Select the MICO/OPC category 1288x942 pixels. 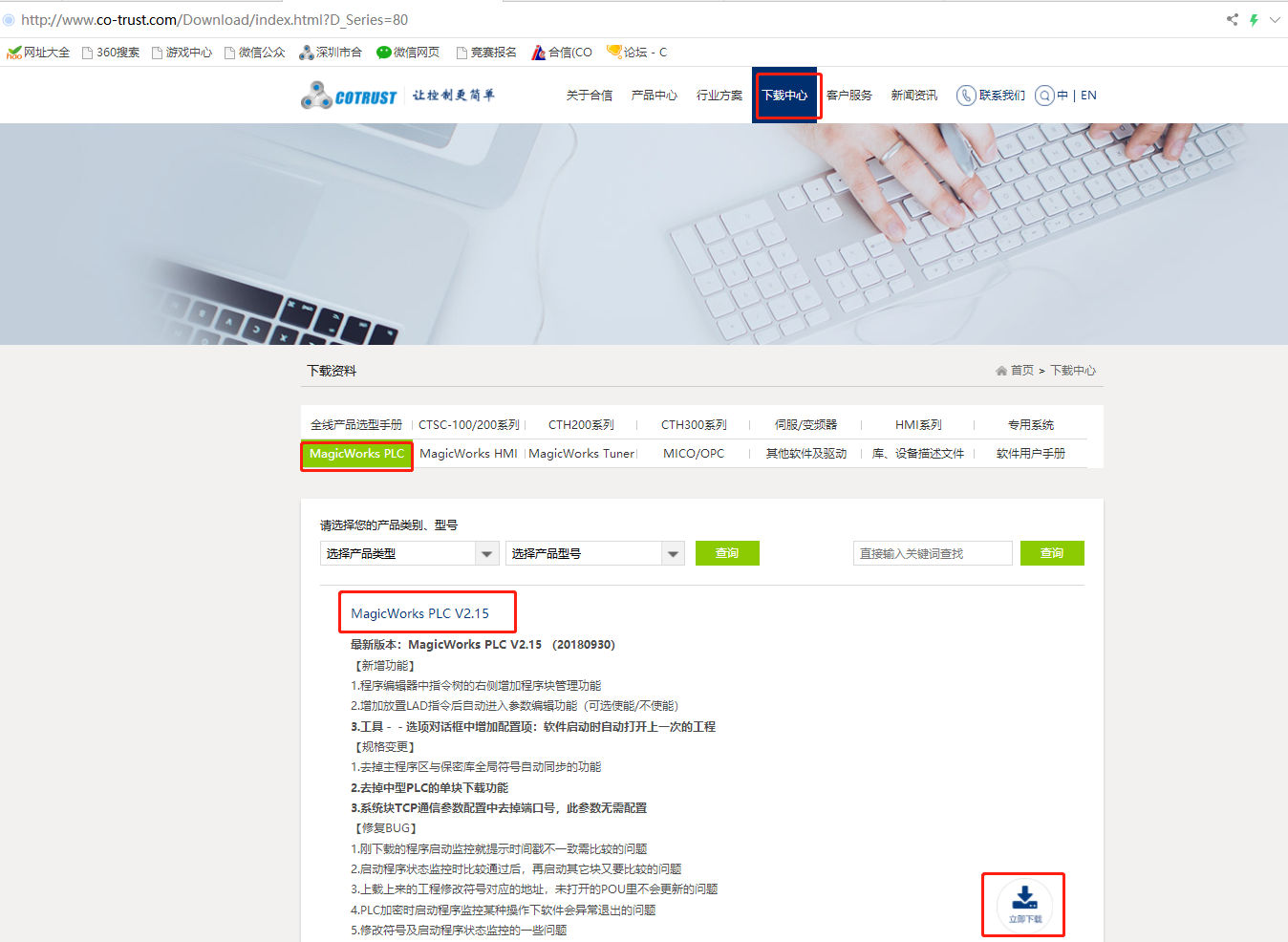(x=694, y=454)
